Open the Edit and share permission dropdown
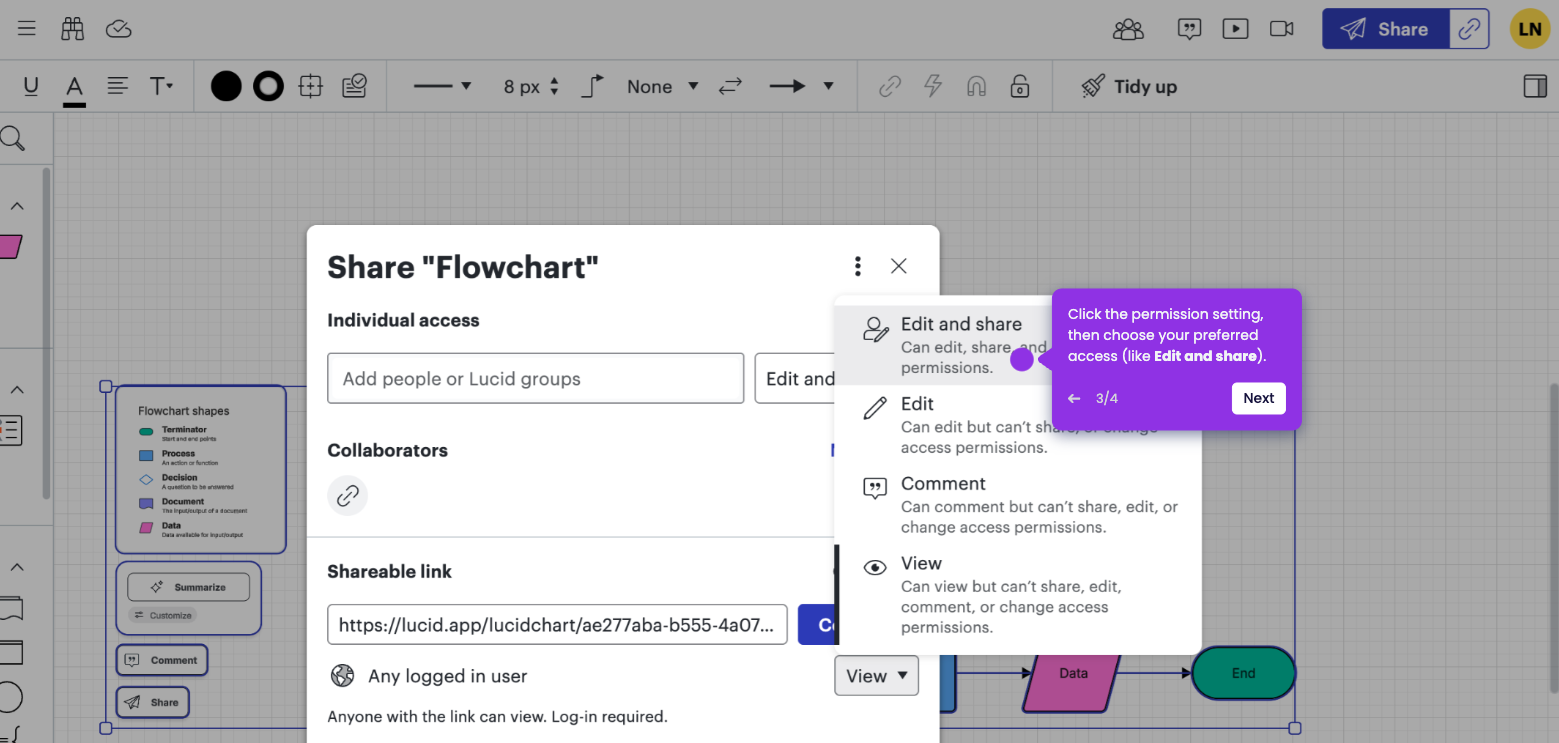Screen dimensions: 1559x743 796,378
